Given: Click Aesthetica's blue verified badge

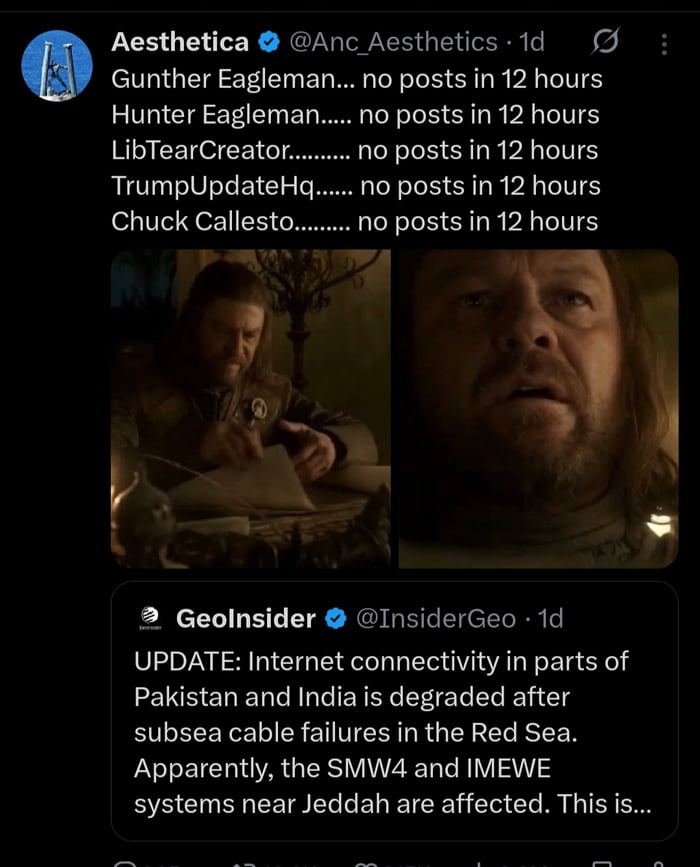Looking at the screenshot, I should click(x=266, y=42).
